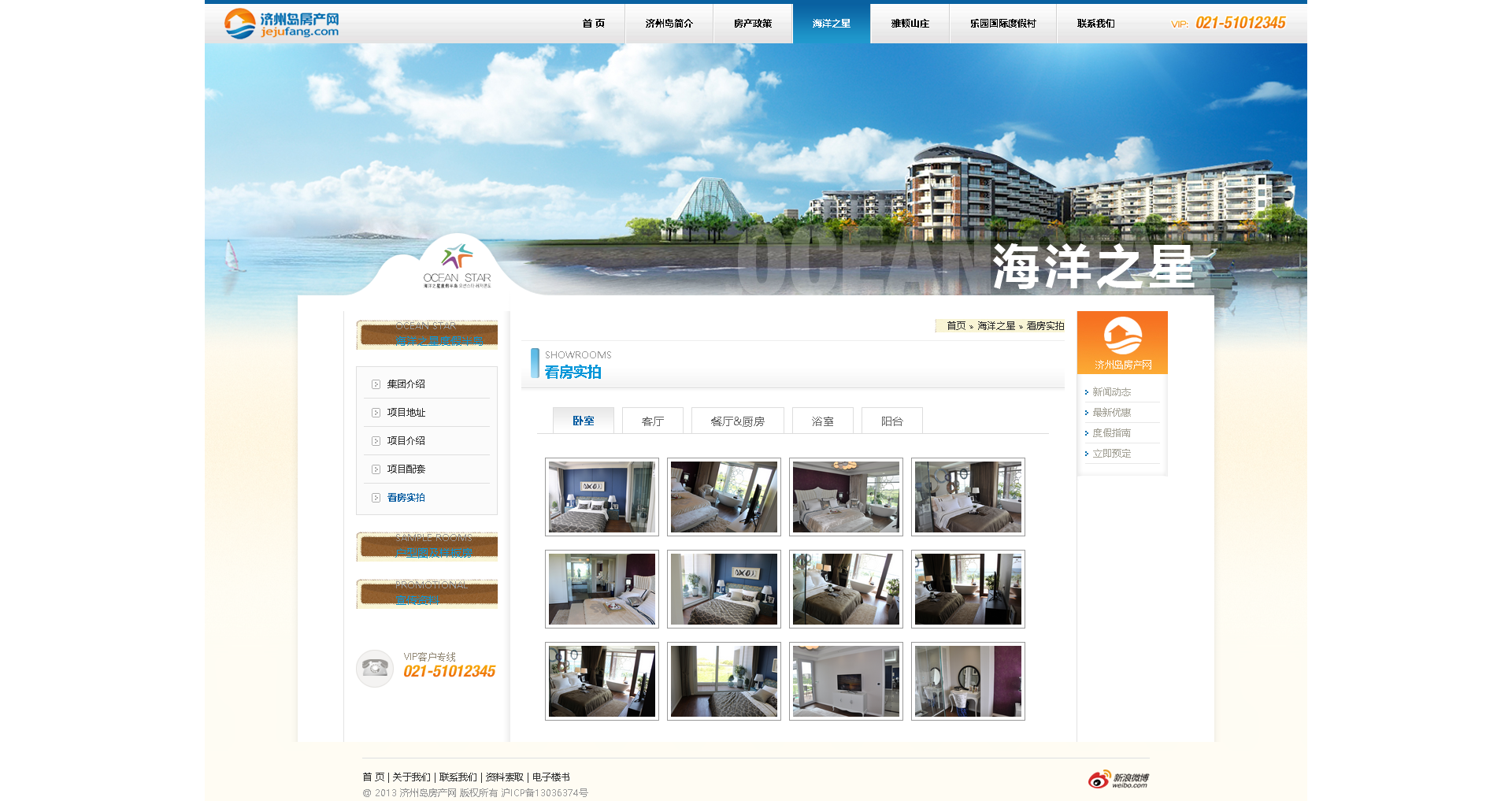Click the orange 济州岛房产网 house icon
This screenshot has width=1512, height=801.
pyautogui.click(x=1122, y=336)
